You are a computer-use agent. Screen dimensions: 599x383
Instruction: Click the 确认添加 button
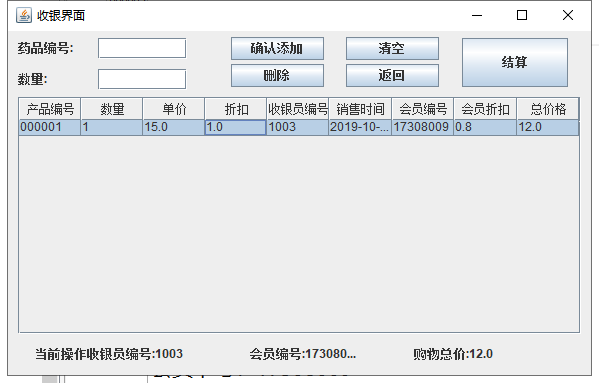tap(277, 48)
